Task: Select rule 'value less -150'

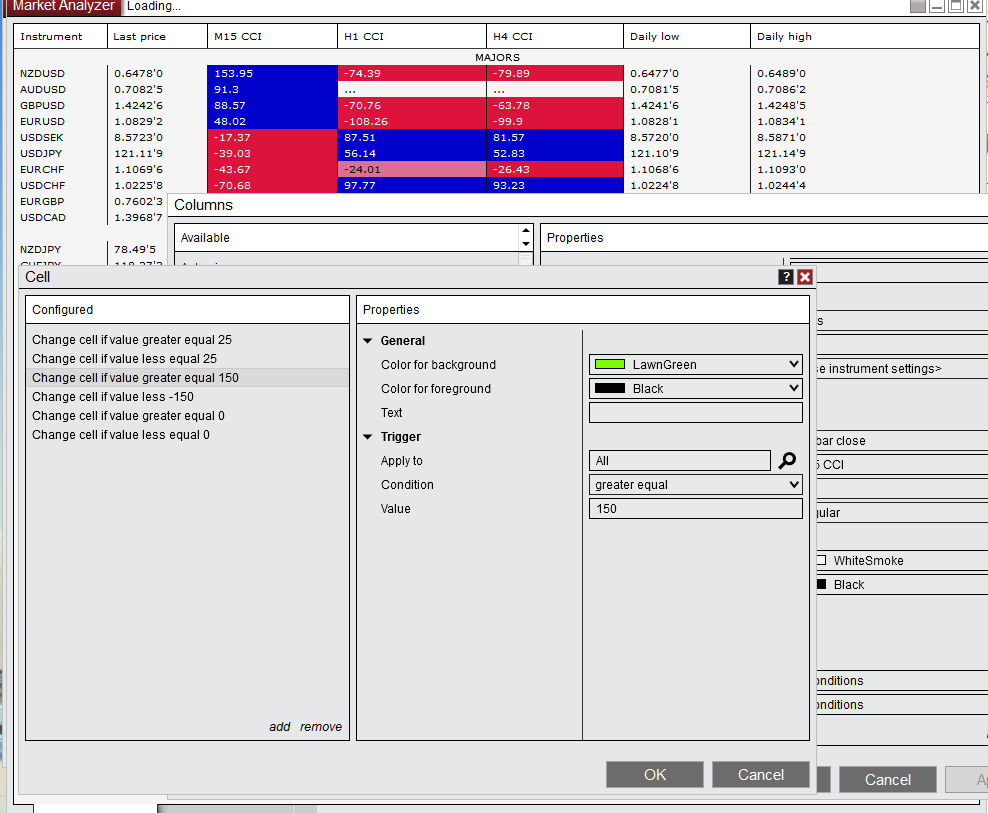Action: (187, 396)
